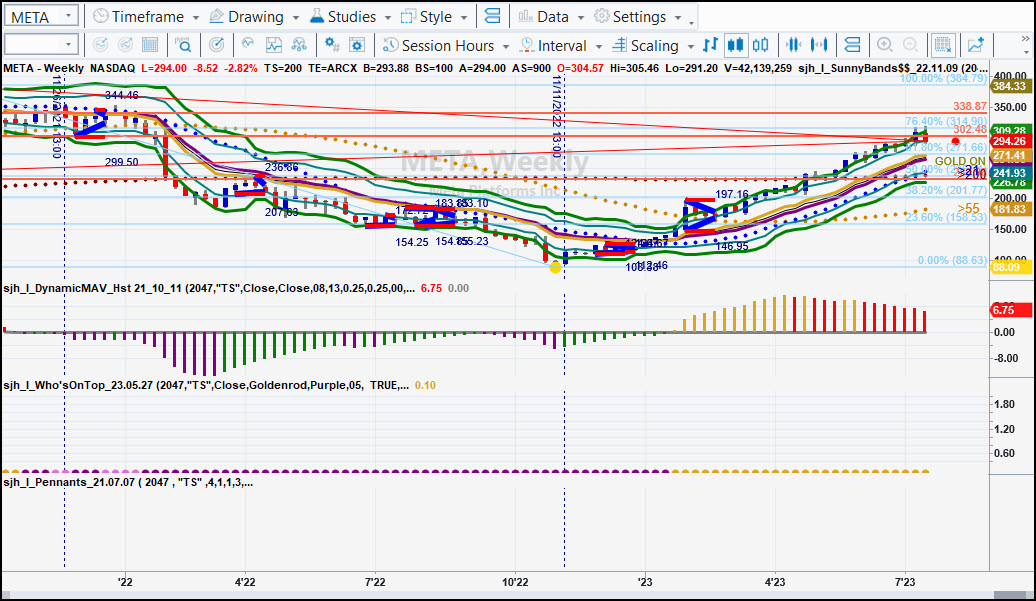
Task: Click the 0.00% (88.63) Fibonacci label
Action: pos(952,260)
